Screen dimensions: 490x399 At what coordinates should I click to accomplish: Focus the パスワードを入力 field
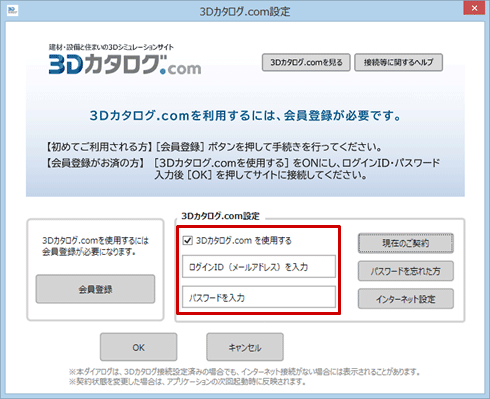tap(259, 297)
